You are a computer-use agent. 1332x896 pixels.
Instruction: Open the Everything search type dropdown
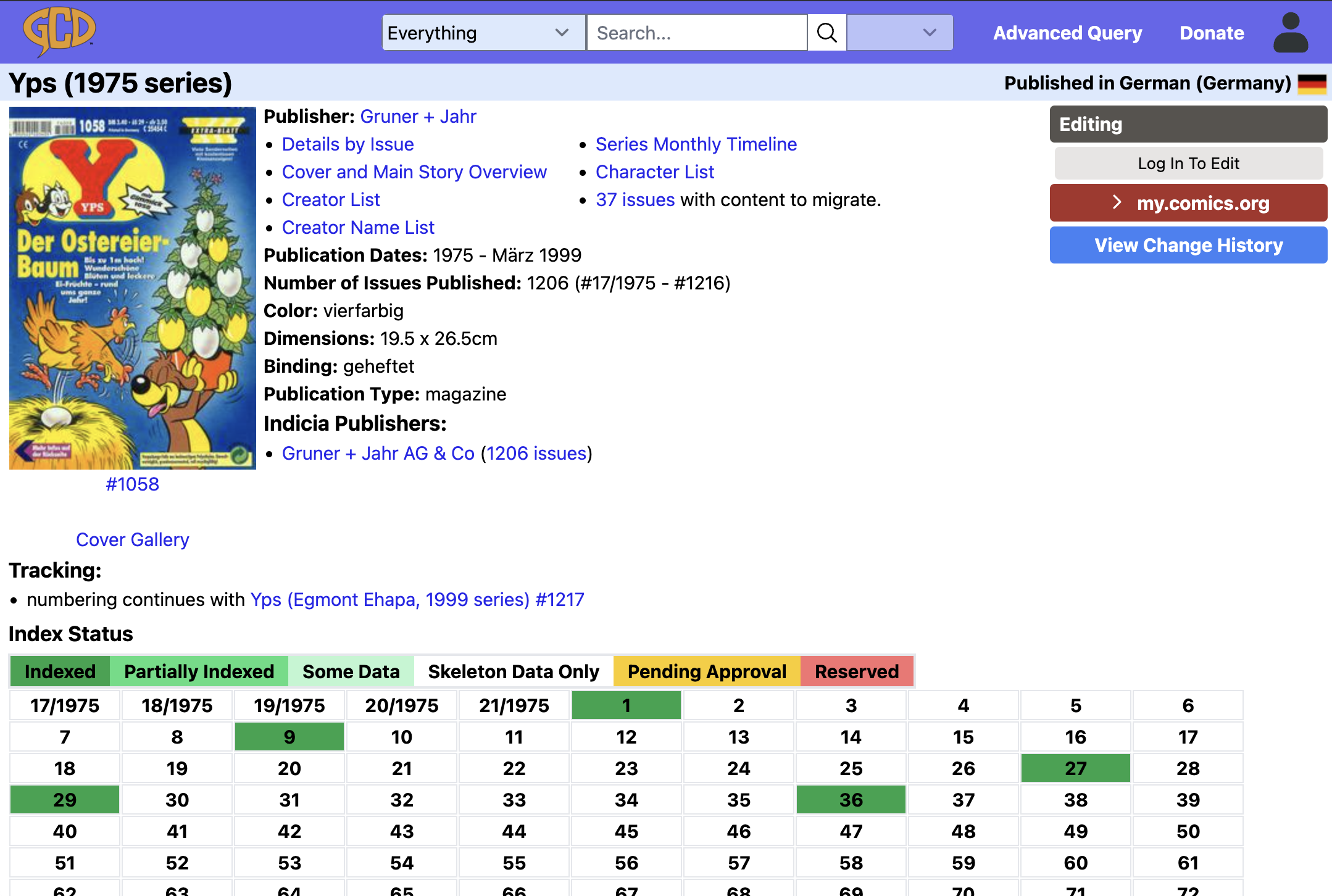click(x=483, y=33)
